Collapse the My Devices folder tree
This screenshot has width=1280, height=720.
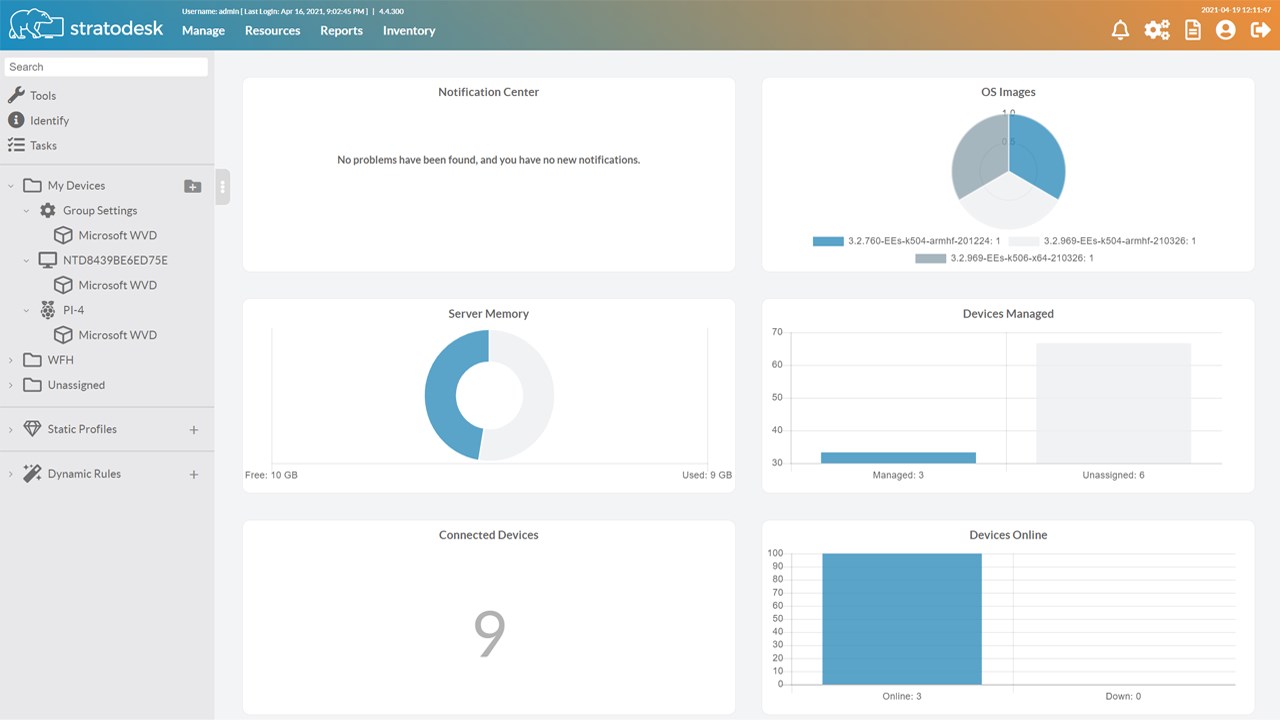tap(11, 186)
